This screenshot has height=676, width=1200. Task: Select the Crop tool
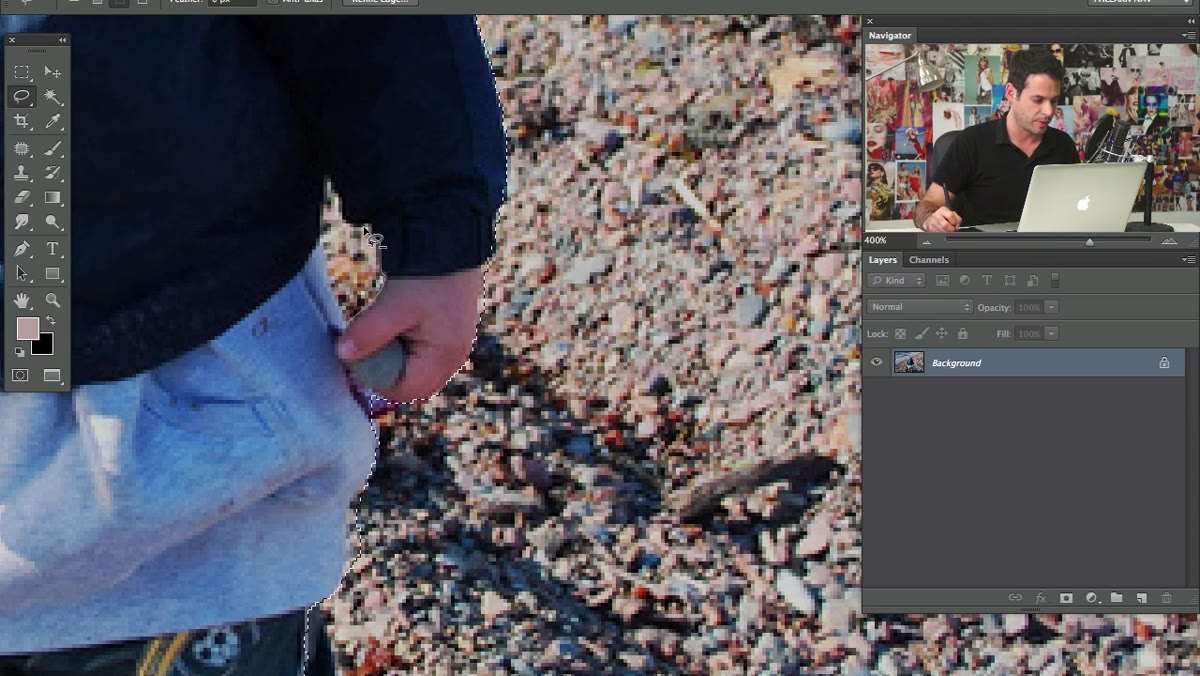click(x=22, y=122)
